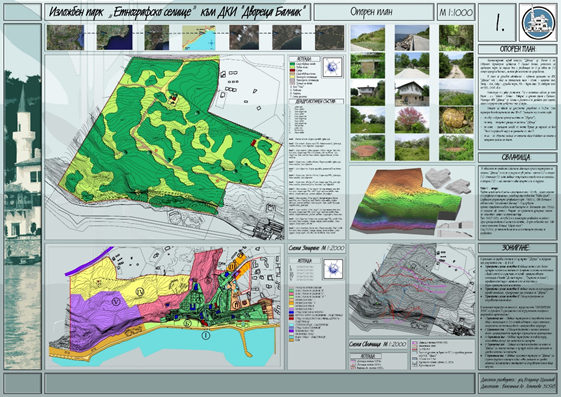561x397 pixels.
Task: Click the 'ЗОНИРАНЕ:' section heading
Action: [x=517, y=248]
